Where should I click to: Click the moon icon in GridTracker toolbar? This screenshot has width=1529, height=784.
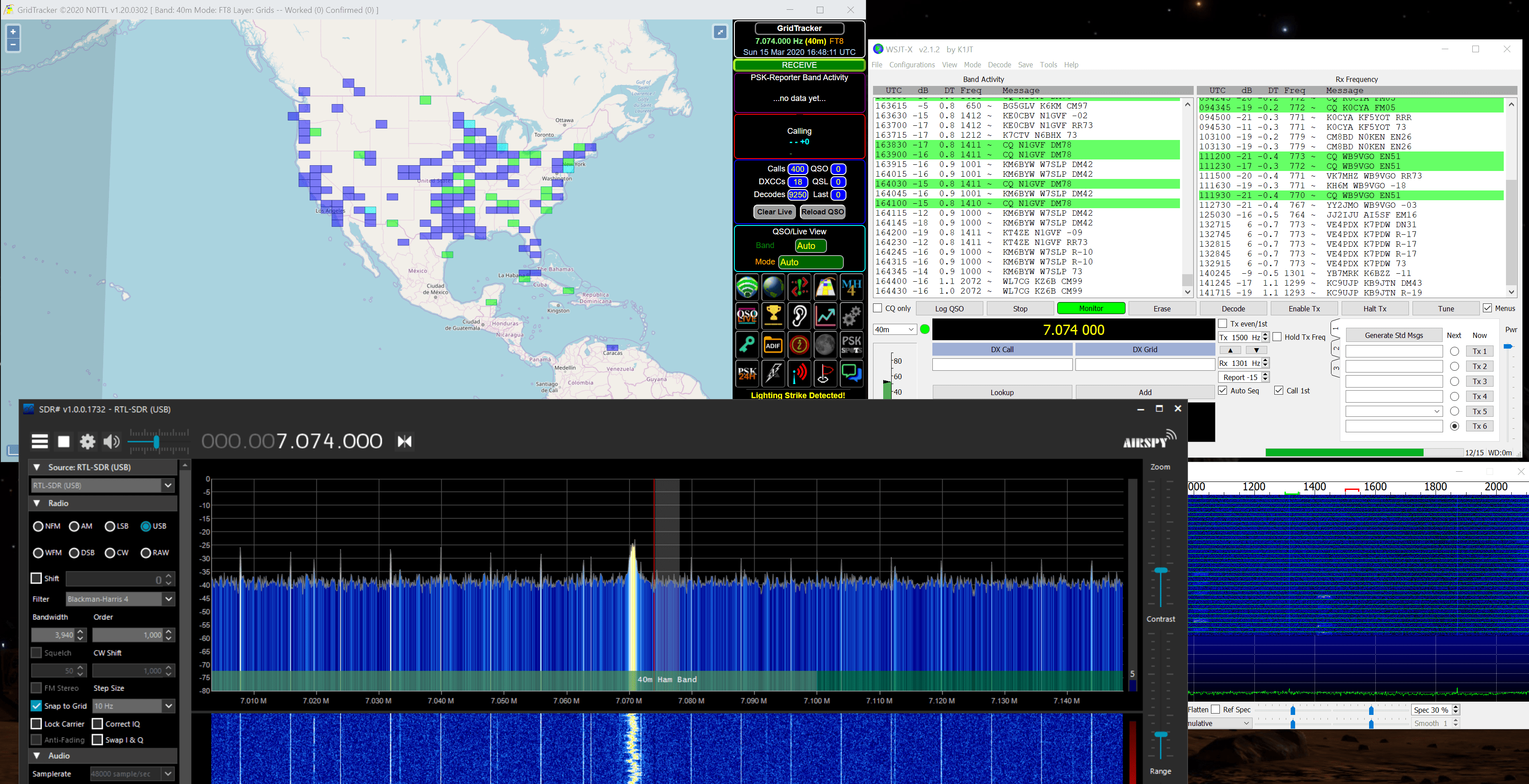tap(825, 345)
